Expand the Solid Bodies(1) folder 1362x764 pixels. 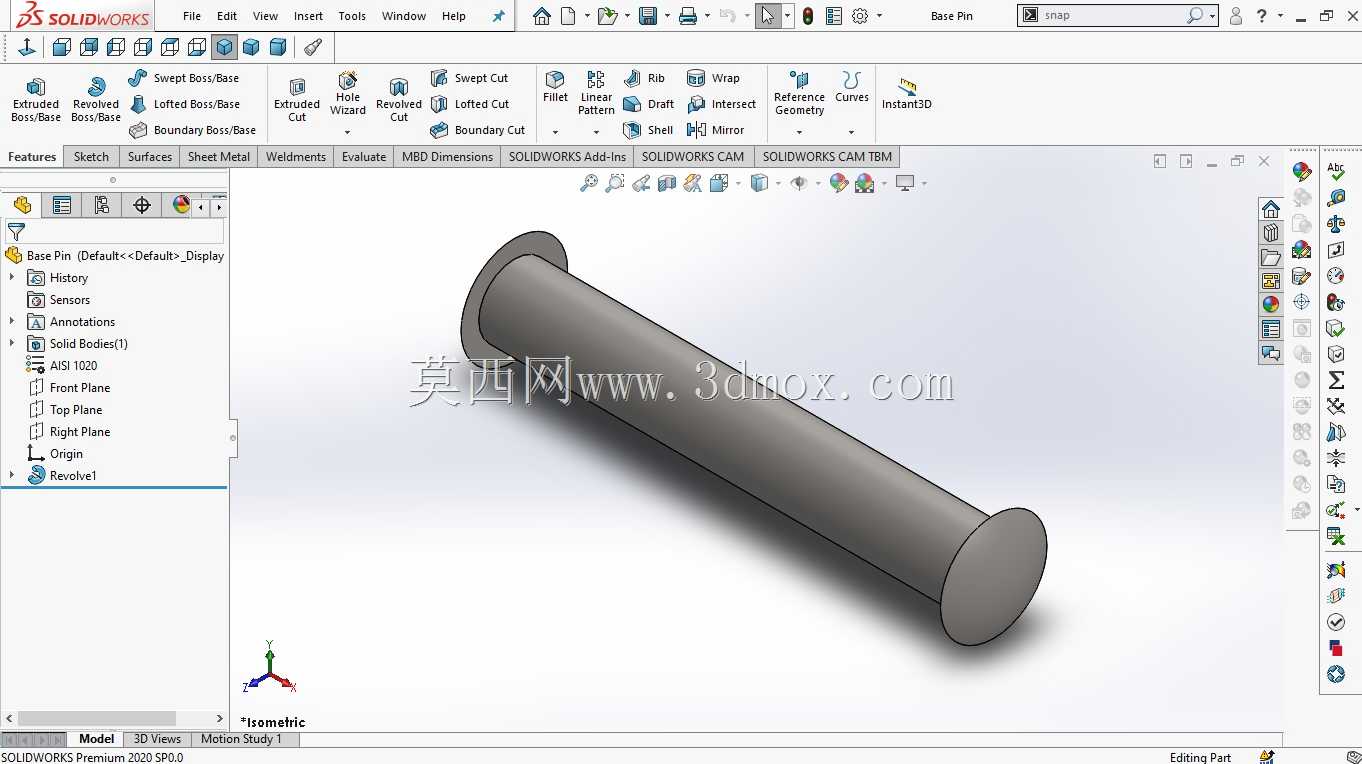pyautogui.click(x=12, y=344)
